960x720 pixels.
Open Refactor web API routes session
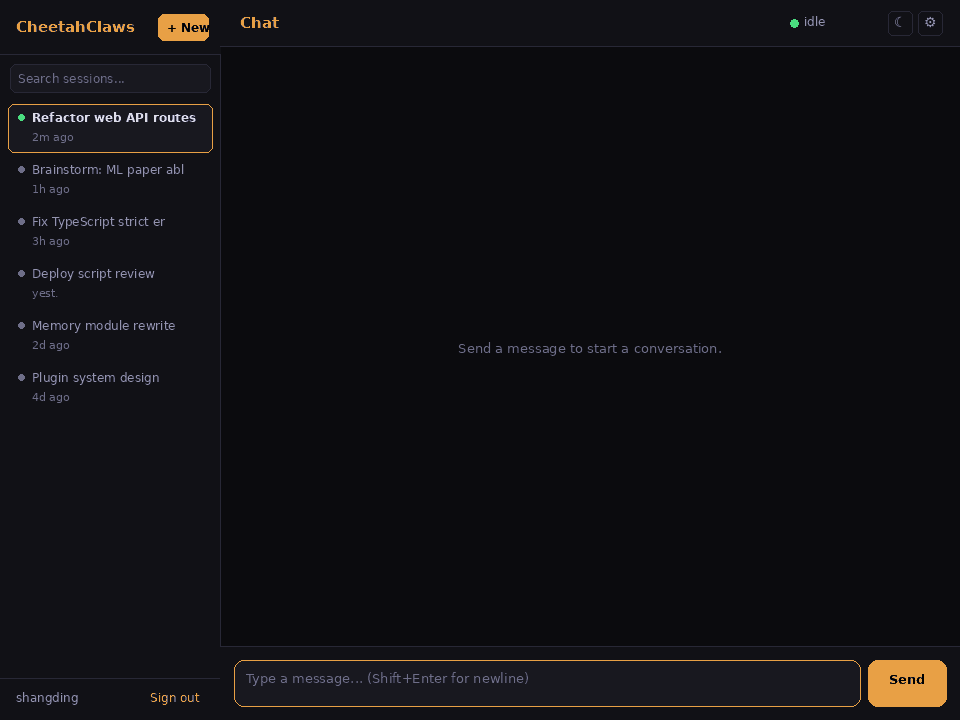[110, 128]
